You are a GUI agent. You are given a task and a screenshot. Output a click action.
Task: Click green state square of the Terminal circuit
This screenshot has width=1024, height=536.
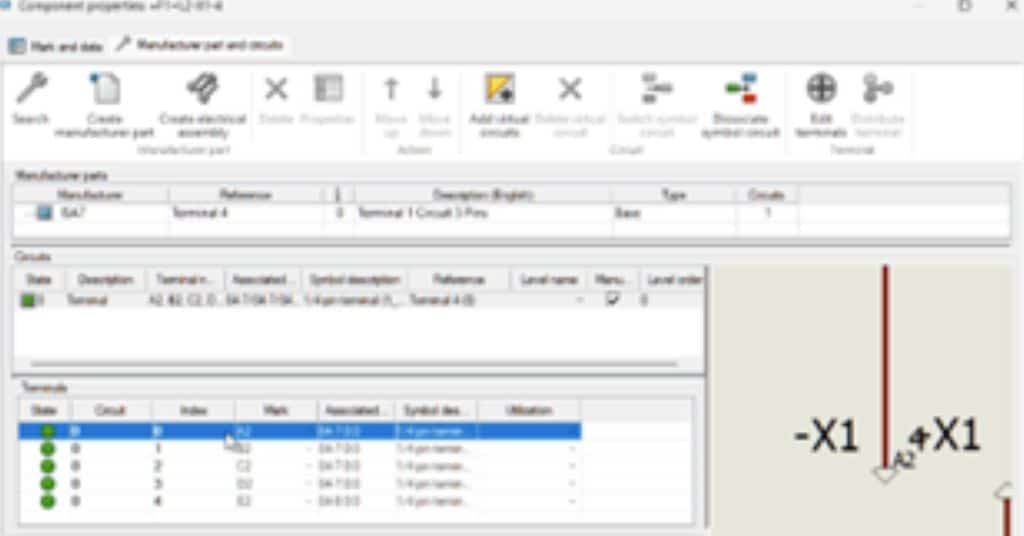click(x=28, y=300)
